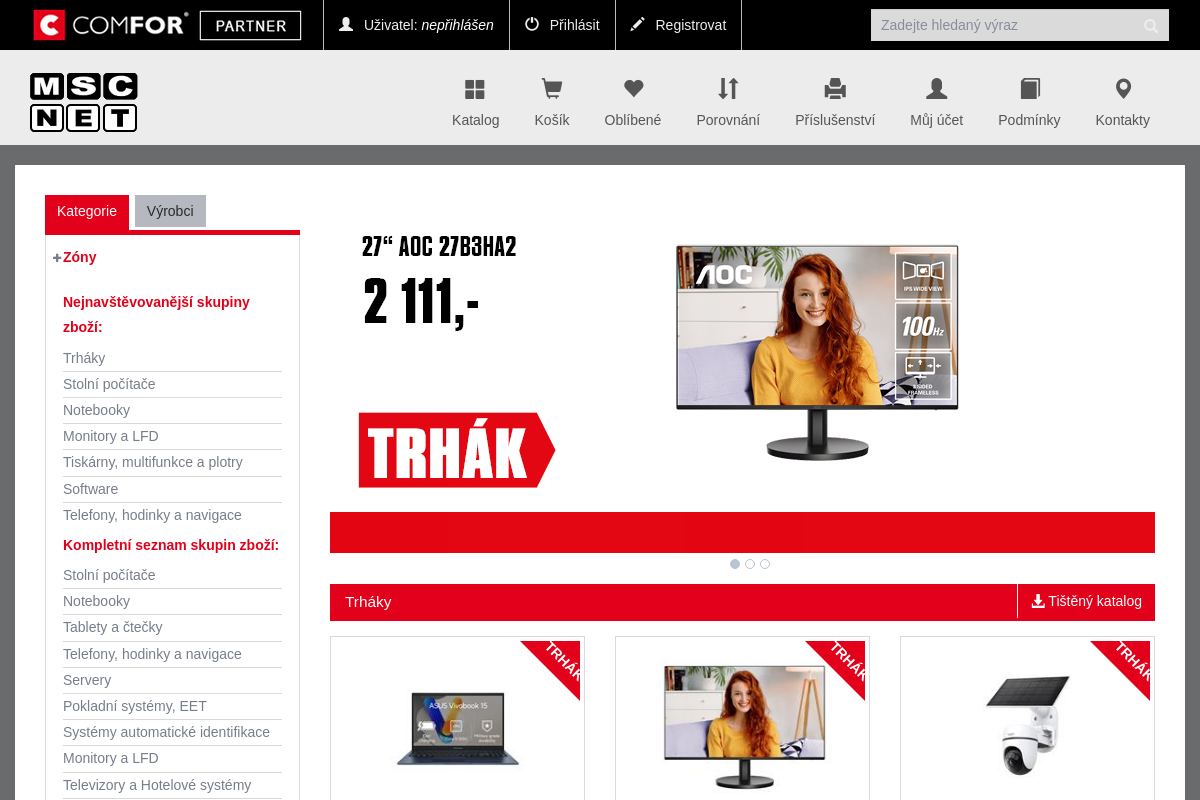This screenshot has height=800, width=1200.
Task: Open the AOC monitor product thumbnail
Action: pos(743,728)
